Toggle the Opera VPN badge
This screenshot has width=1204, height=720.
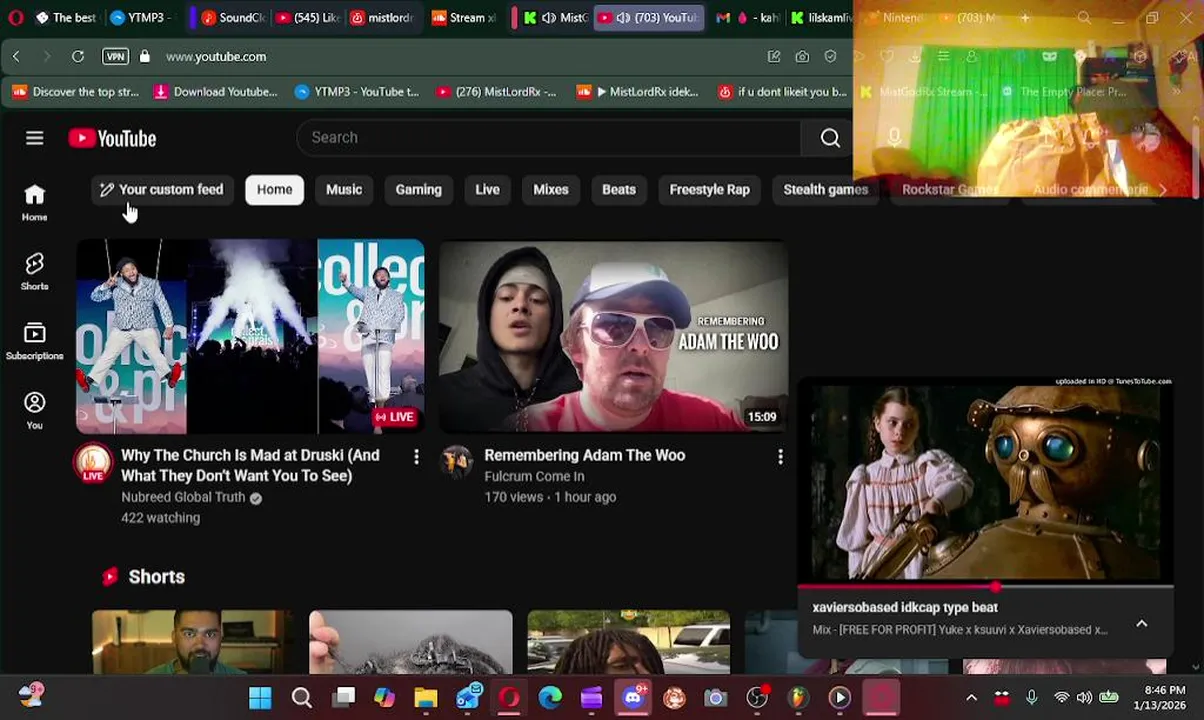point(115,57)
